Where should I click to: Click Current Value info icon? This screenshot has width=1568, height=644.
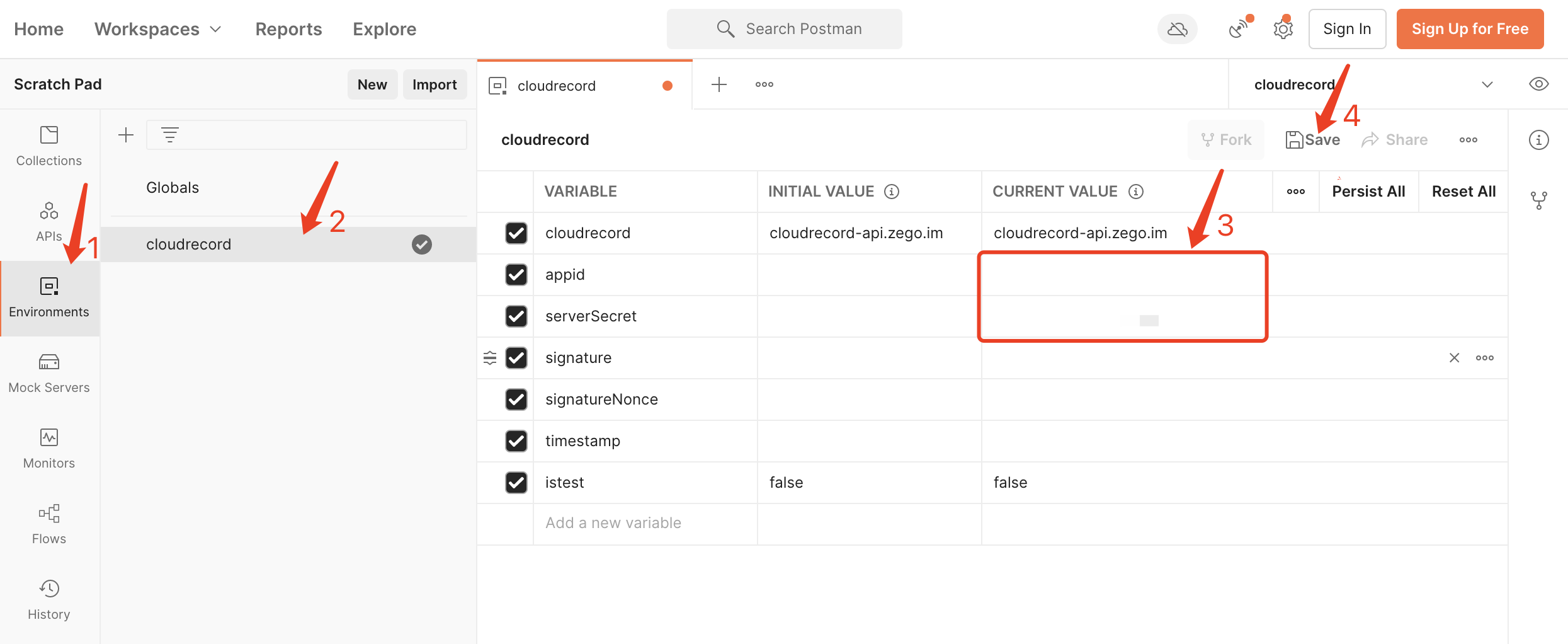(x=1136, y=192)
